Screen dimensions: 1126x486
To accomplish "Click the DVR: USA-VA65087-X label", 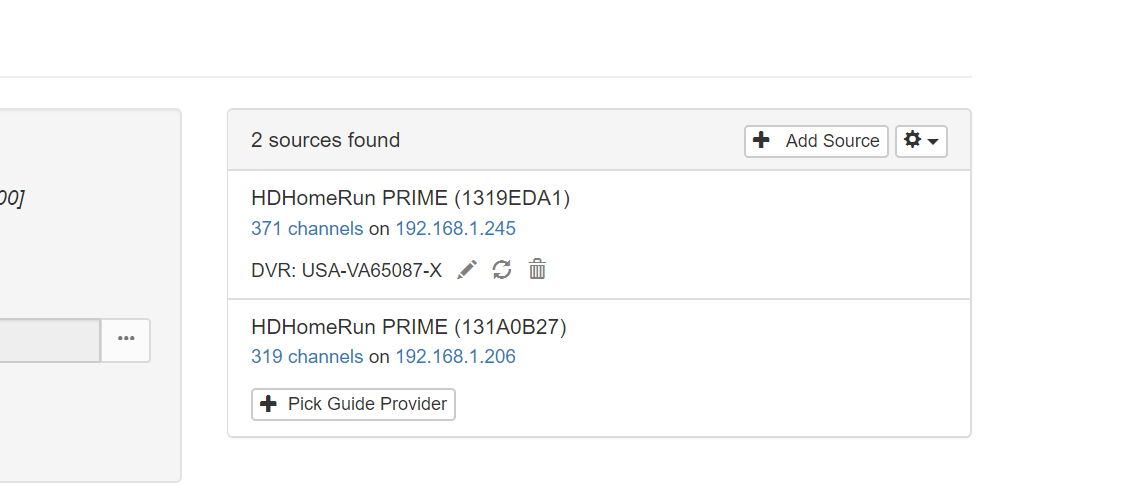I will coord(346,271).
